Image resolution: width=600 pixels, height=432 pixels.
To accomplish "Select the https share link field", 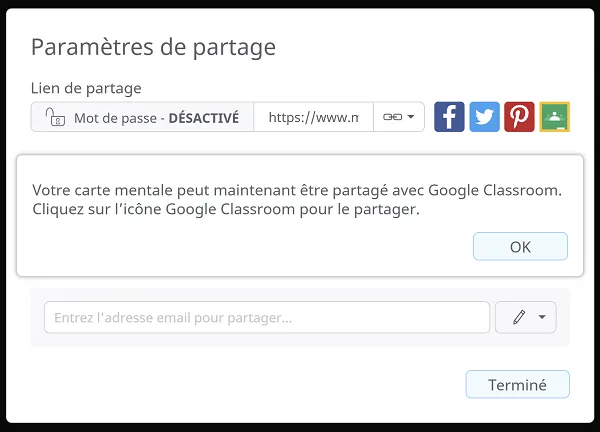I will (x=313, y=117).
